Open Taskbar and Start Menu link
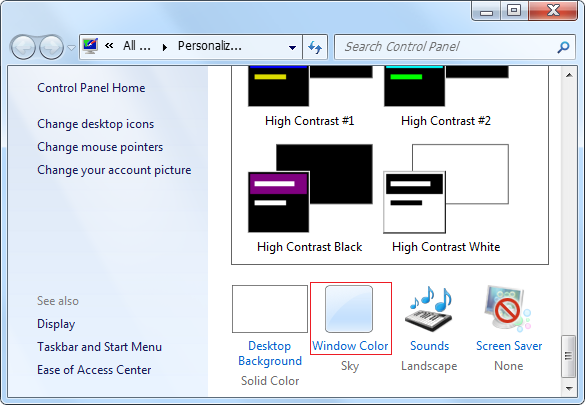This screenshot has width=585, height=405. [x=99, y=347]
